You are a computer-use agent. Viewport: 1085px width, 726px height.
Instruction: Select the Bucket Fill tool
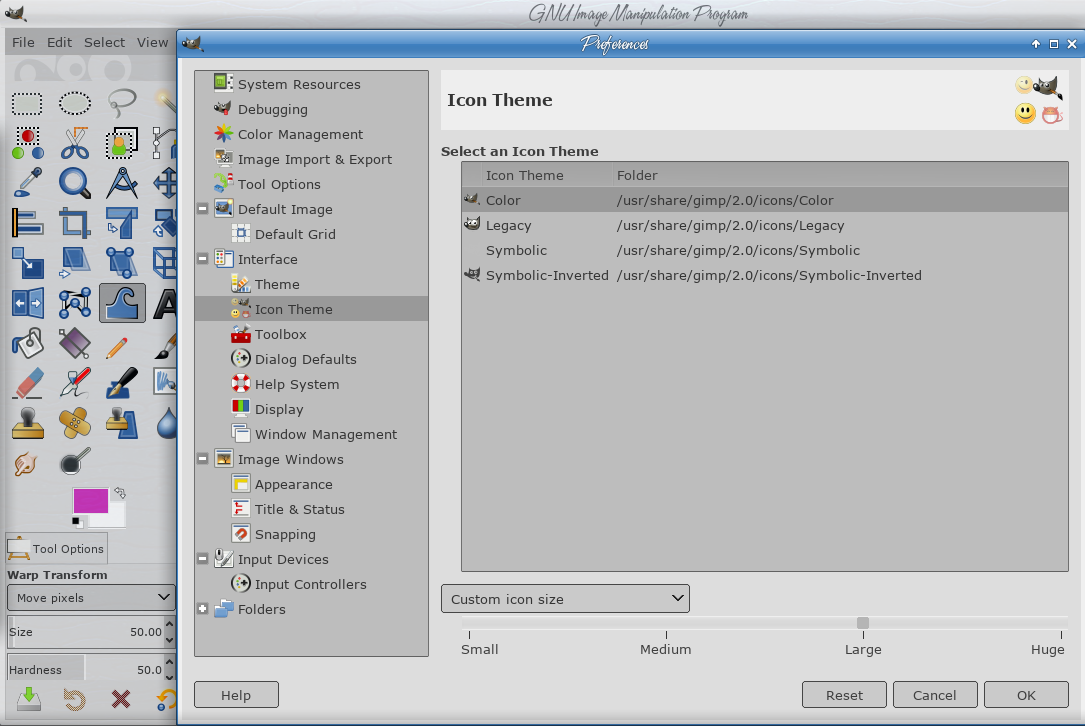28,343
